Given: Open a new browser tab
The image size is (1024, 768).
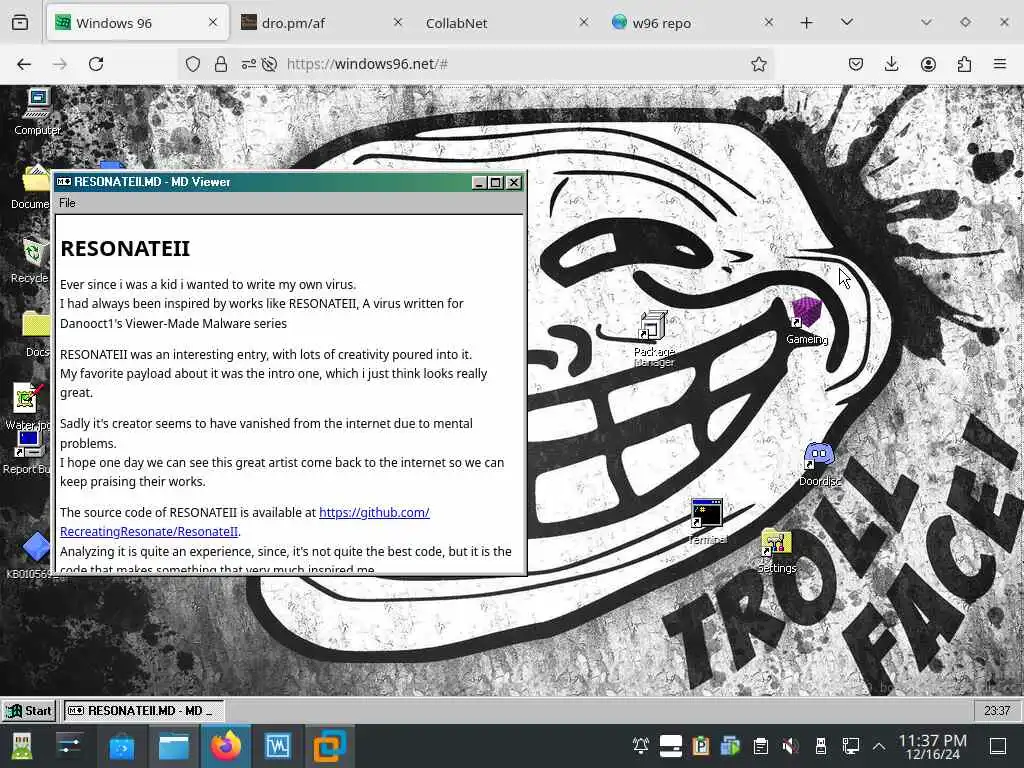Looking at the screenshot, I should coord(807,23).
